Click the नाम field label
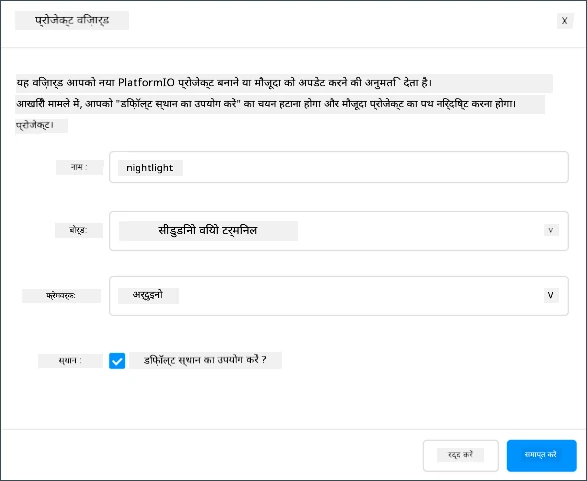587x481 pixels. (79, 167)
